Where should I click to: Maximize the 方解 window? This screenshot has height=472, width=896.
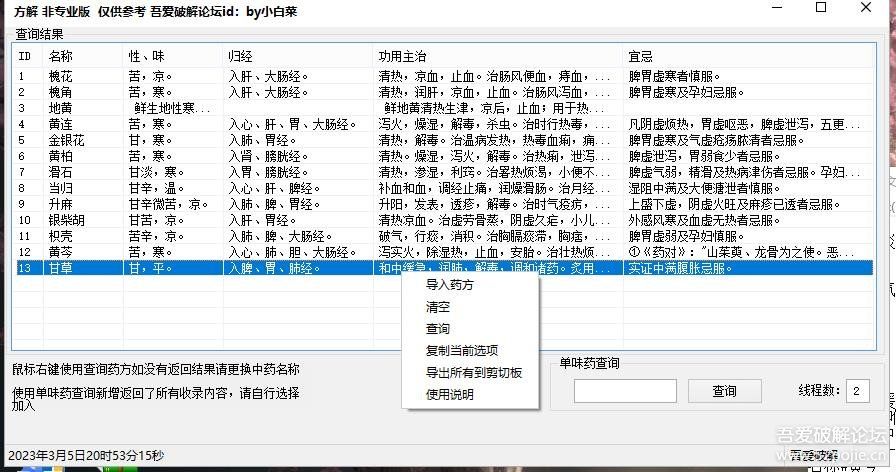pos(821,7)
